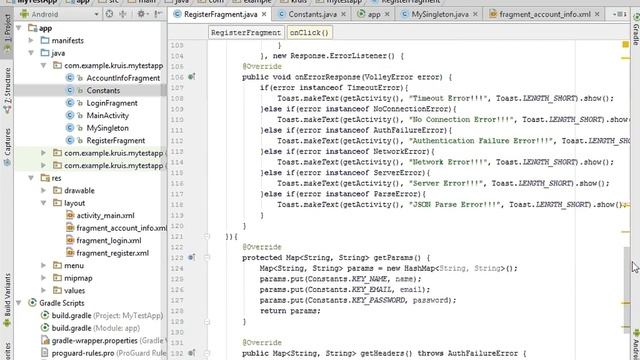The image size is (640, 360).
Task: Close the Constants.java tab
Action: click(x=343, y=14)
